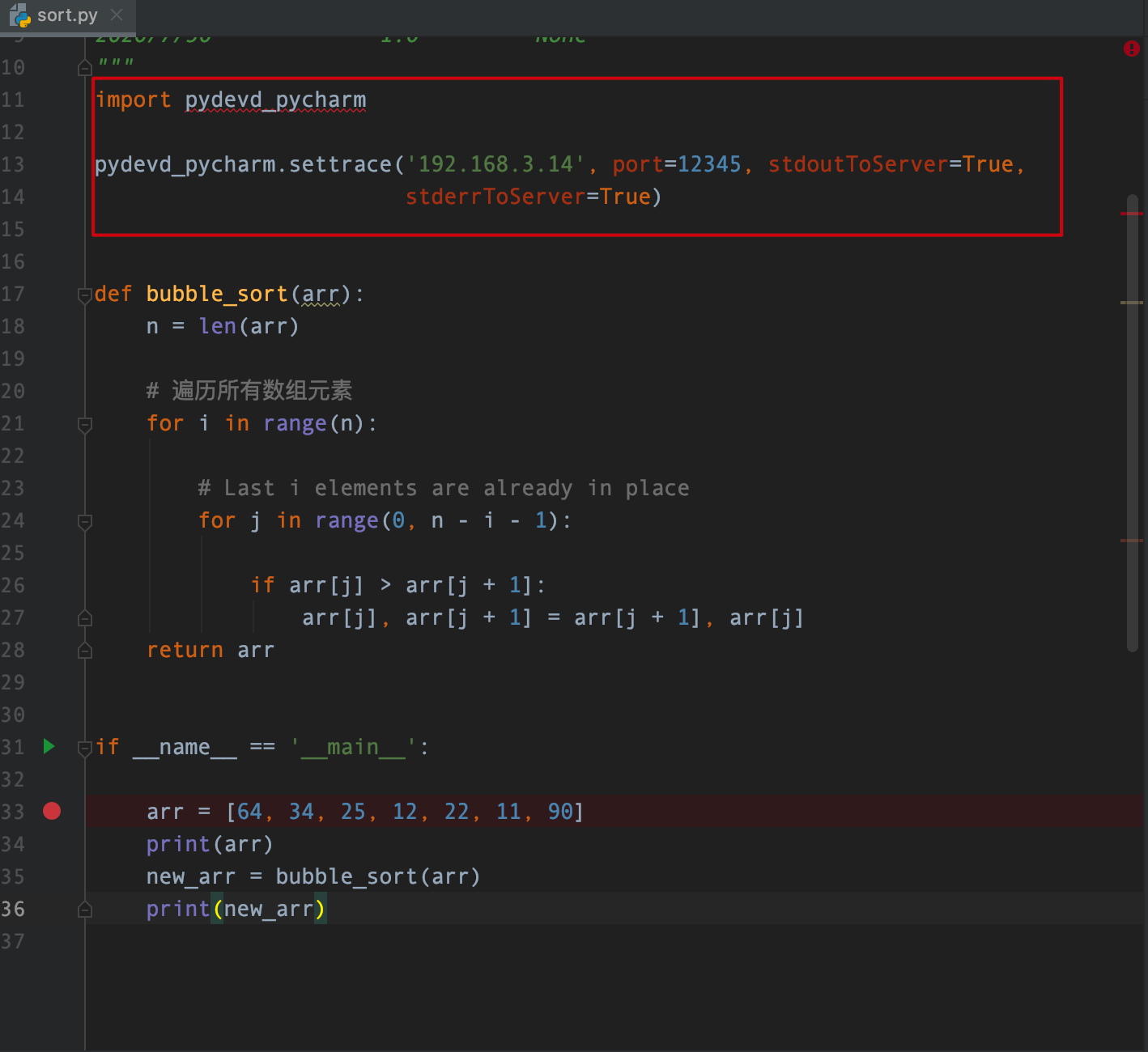Place cursor on the '192.168.3.14' string
Viewport: 1148px width, 1052px height.
495,164
